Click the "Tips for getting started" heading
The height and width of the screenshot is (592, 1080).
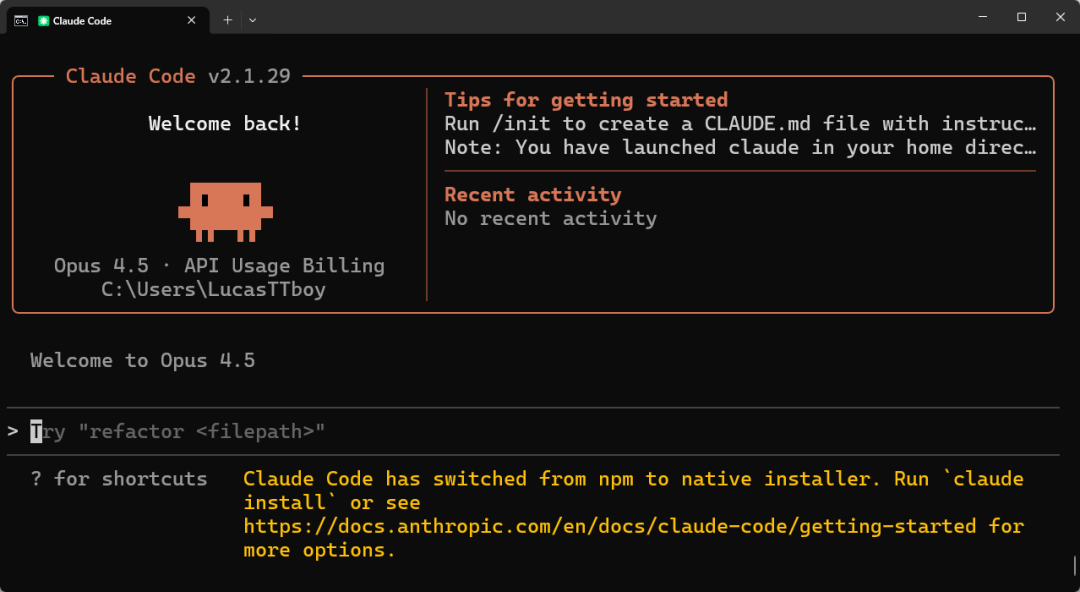click(586, 100)
